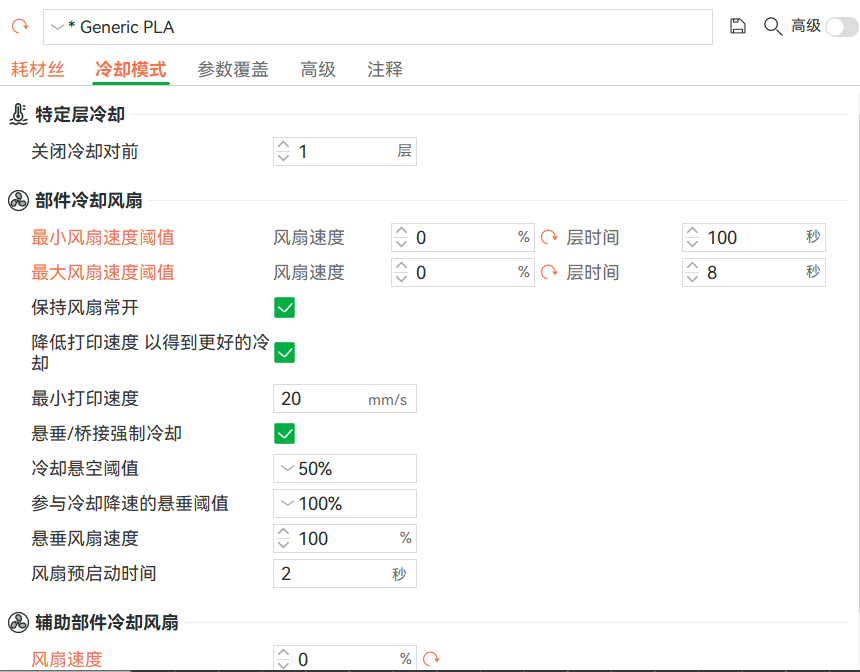Screen dimensions: 860x672
Task: Decrease 最小风扇速度阈值 fan speed percent
Action: click(401, 244)
